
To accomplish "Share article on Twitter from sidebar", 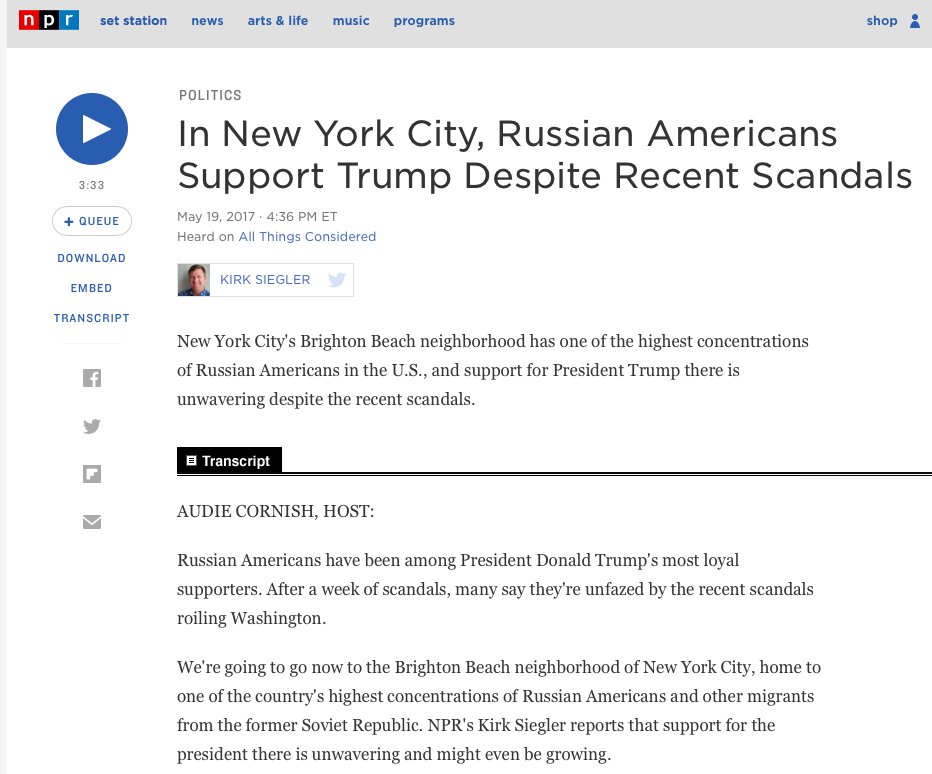I will 92,426.
